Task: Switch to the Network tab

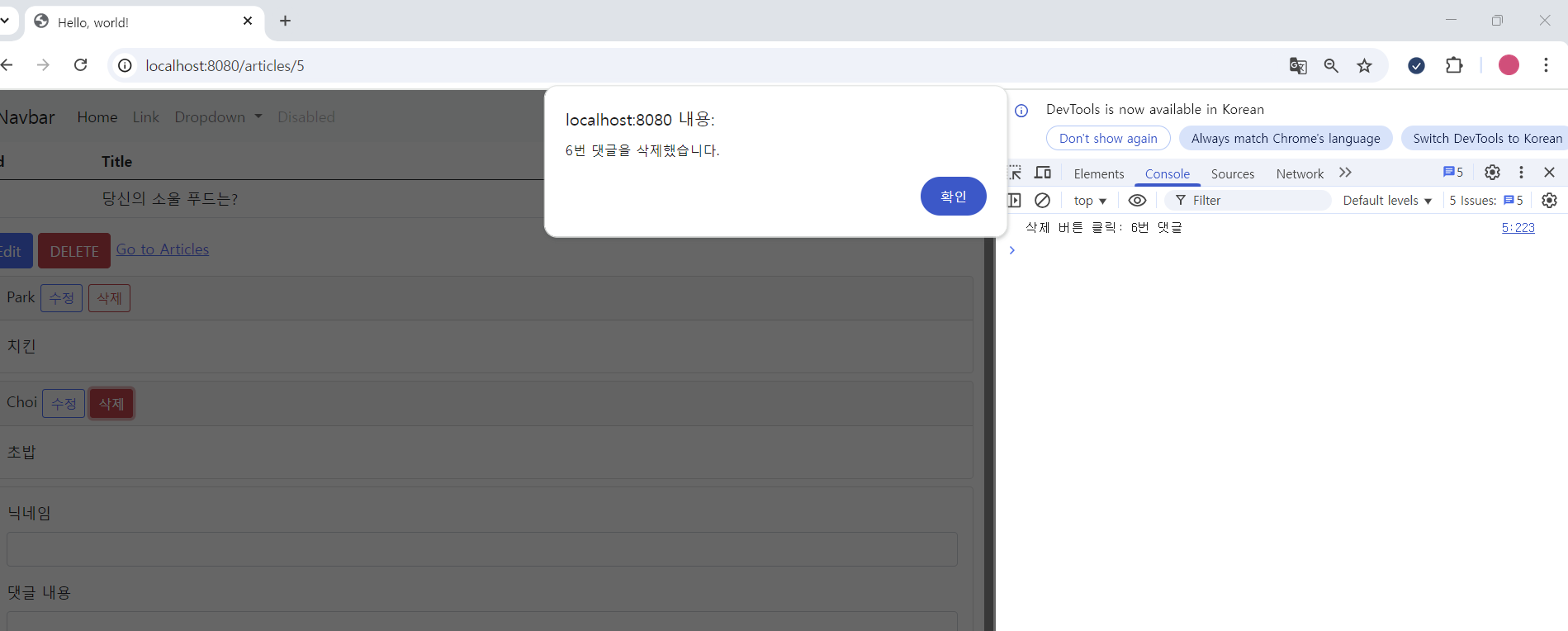Action: point(1300,173)
